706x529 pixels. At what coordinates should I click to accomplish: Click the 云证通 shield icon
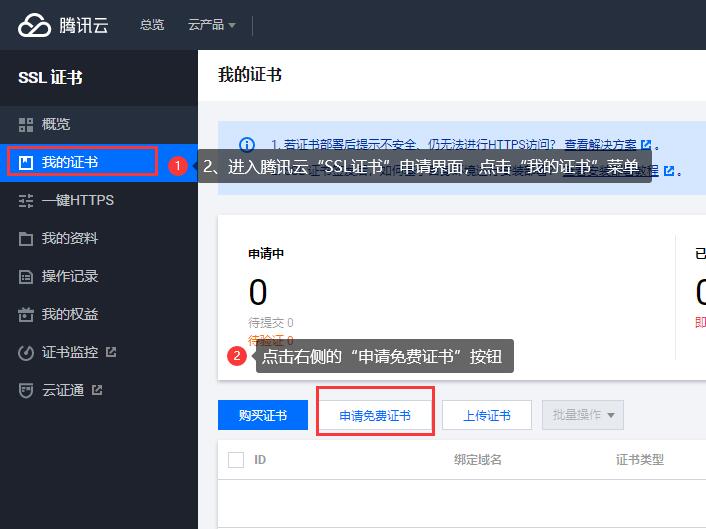(x=26, y=390)
